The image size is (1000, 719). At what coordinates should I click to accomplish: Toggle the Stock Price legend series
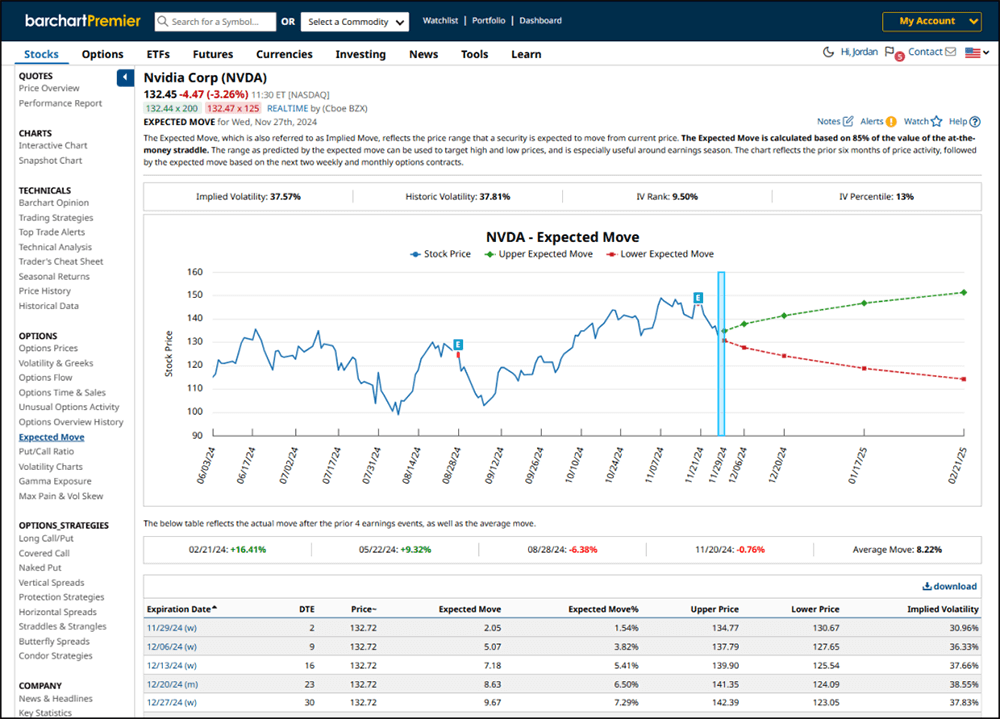click(441, 254)
